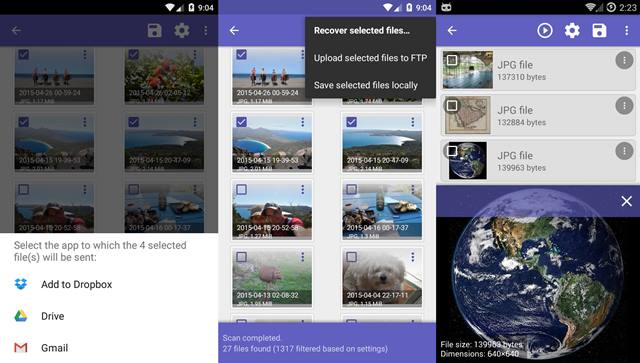Choose Gmail to send files
This screenshot has height=363, width=640.
[55, 348]
